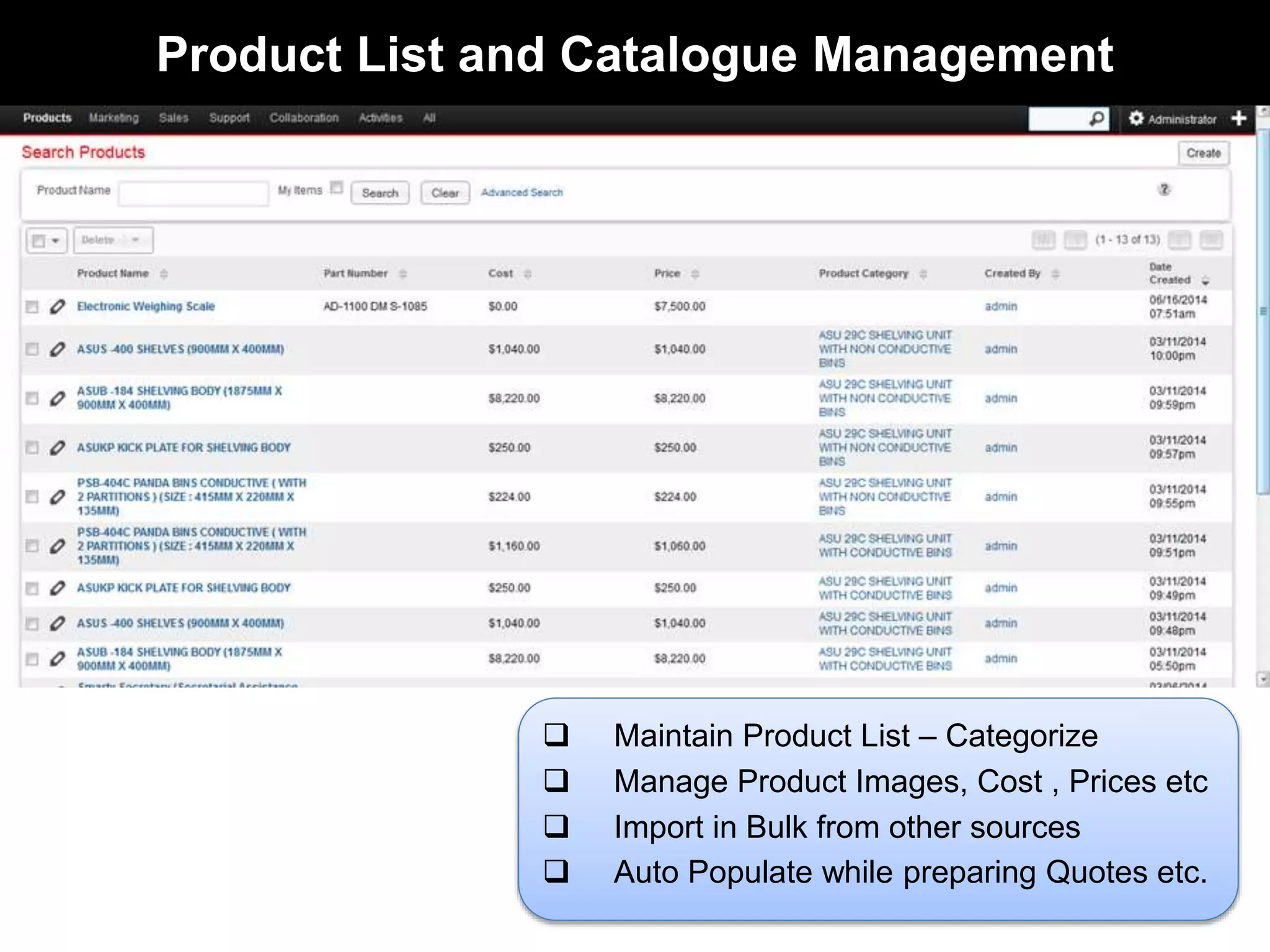Edit pencil for ASUB-184 SHELVING BODY 05:50pm row
This screenshot has height=952, width=1270.
(57, 658)
